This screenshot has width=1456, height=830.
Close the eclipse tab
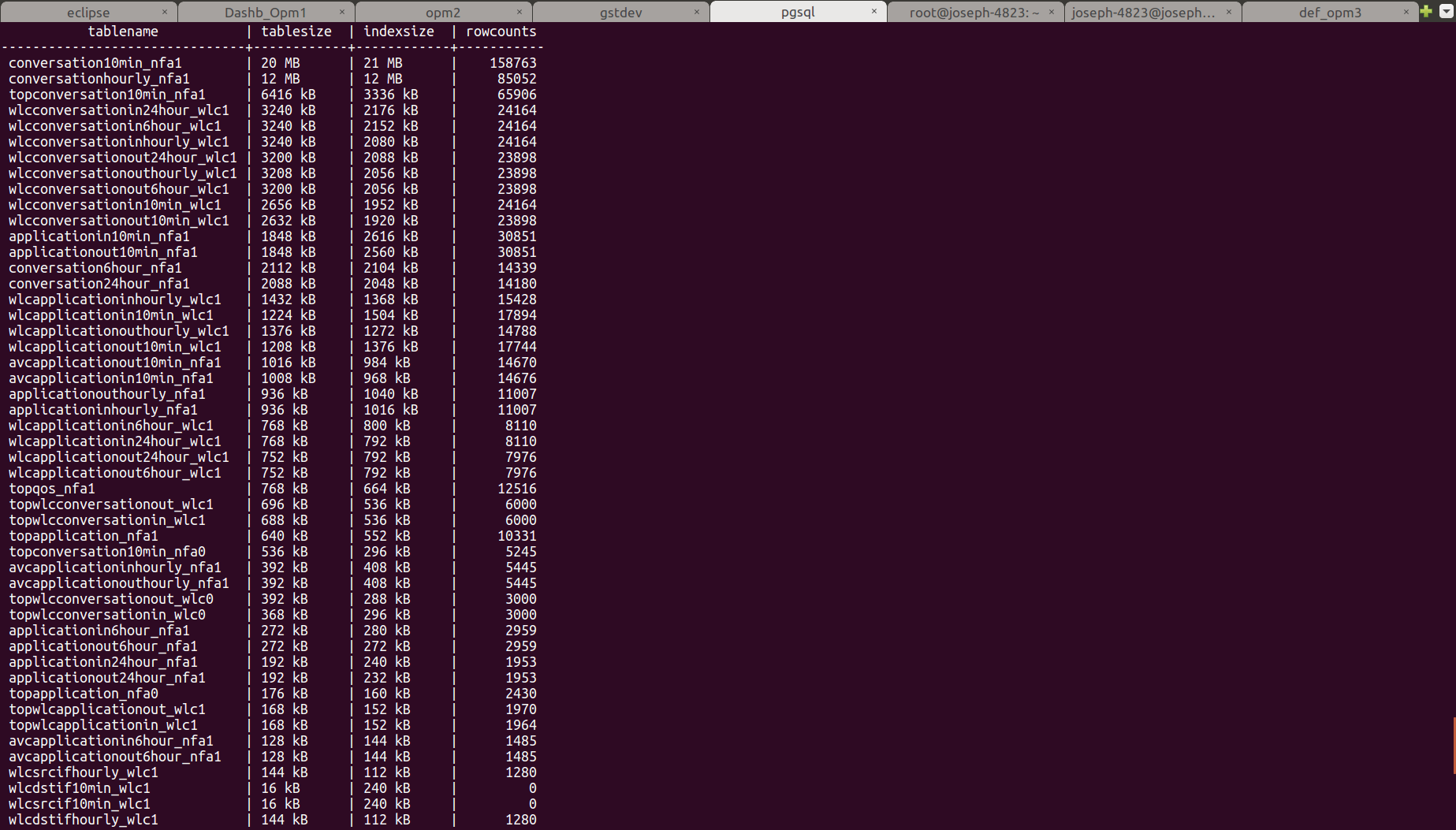pos(164,12)
